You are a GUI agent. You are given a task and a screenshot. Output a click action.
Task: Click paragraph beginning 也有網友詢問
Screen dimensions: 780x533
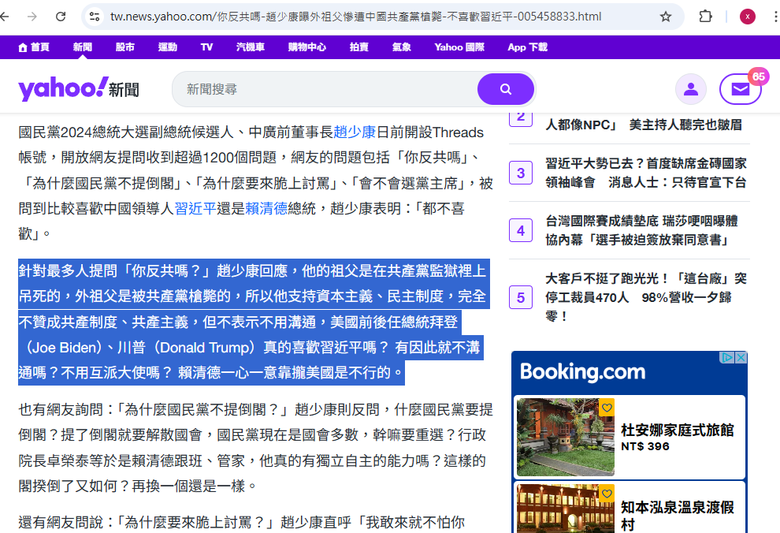(x=256, y=448)
